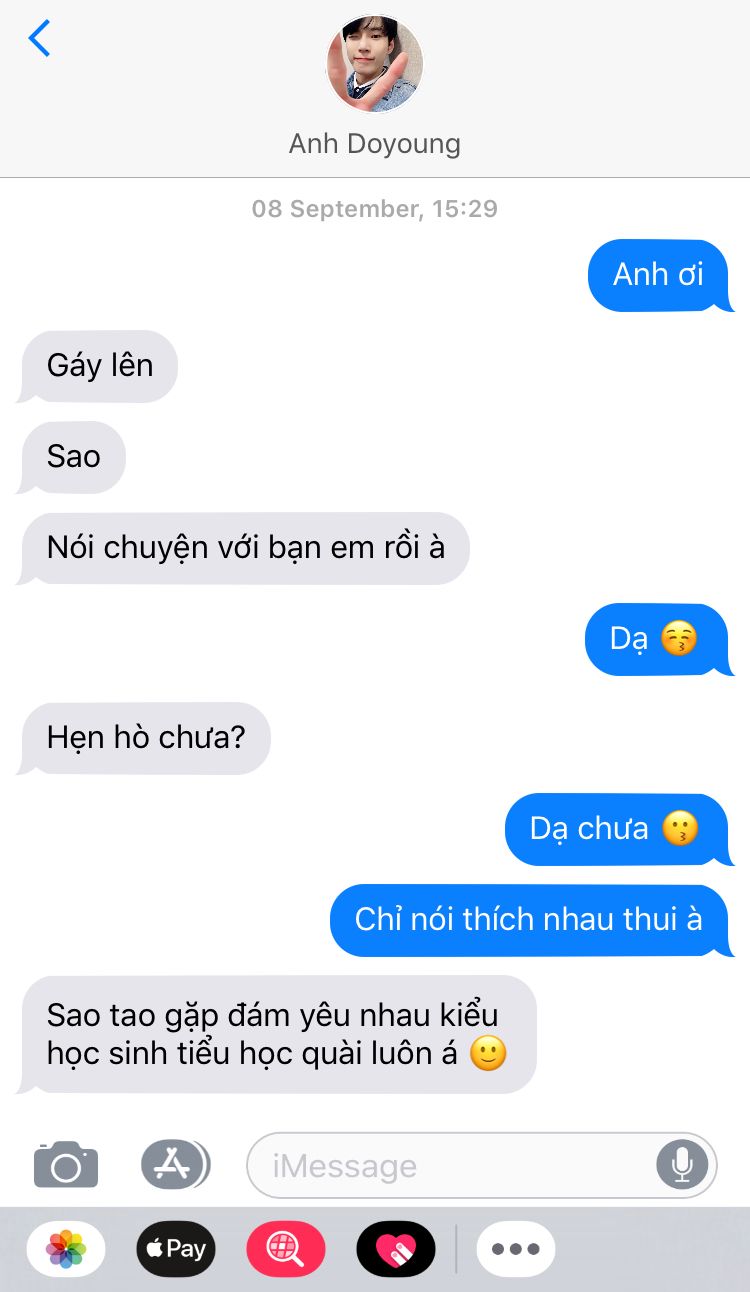Tap the "Dạ chưa" blue message bubble
The width and height of the screenshot is (750, 1292).
click(x=618, y=829)
